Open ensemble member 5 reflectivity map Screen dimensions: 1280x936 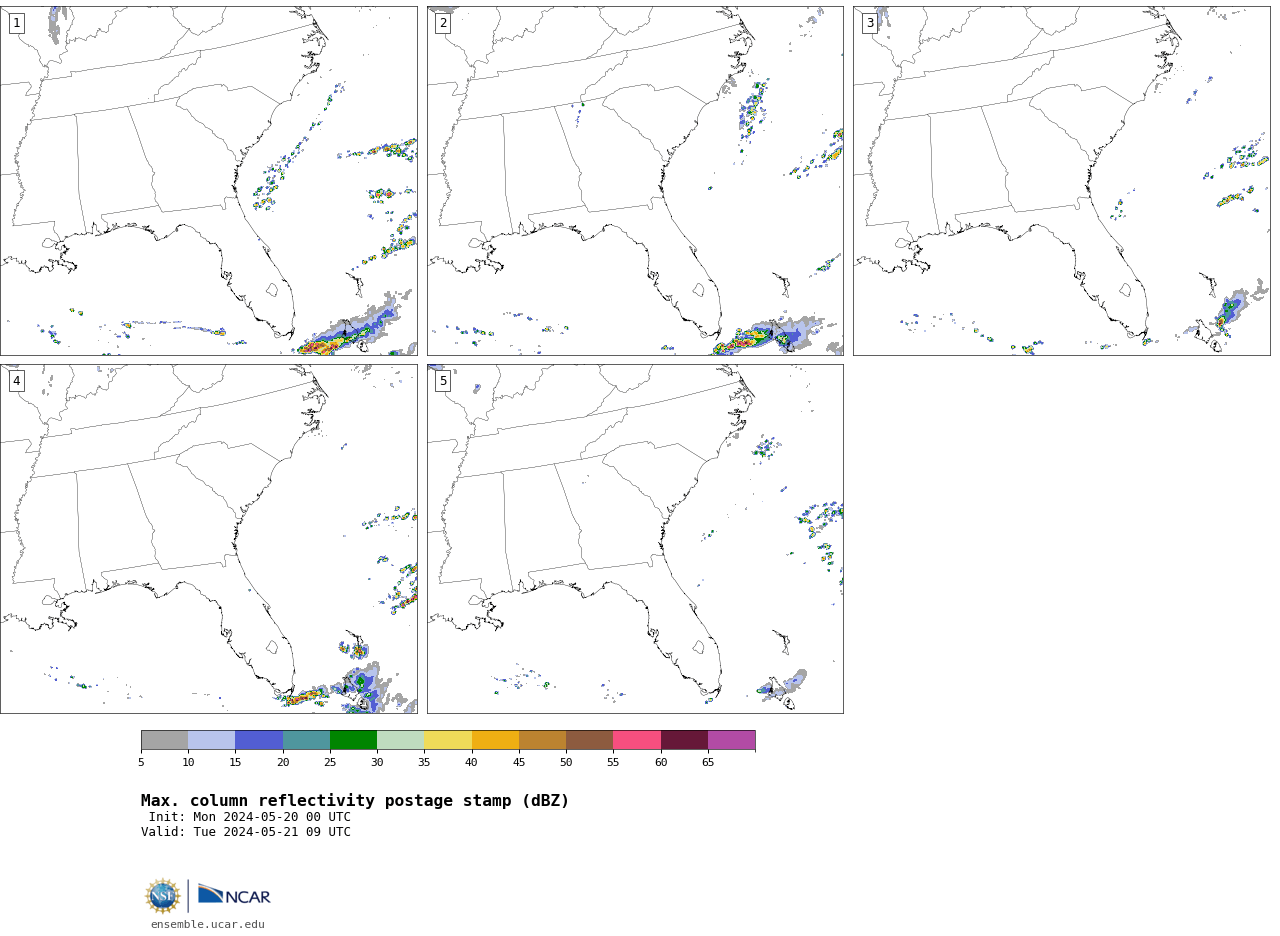point(635,539)
